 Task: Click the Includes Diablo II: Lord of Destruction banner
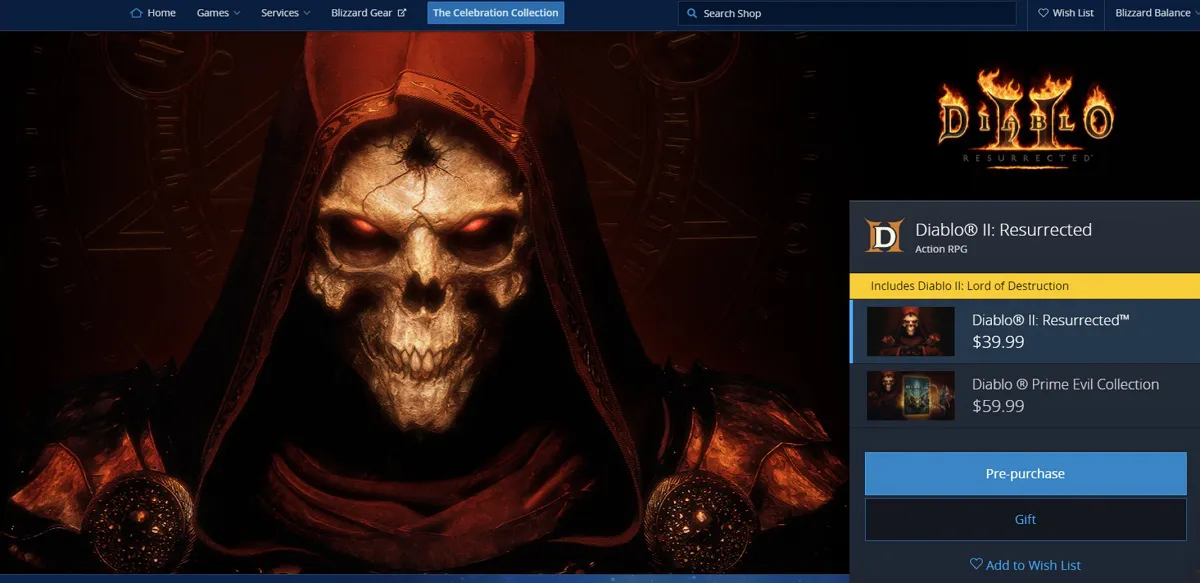(x=1025, y=285)
